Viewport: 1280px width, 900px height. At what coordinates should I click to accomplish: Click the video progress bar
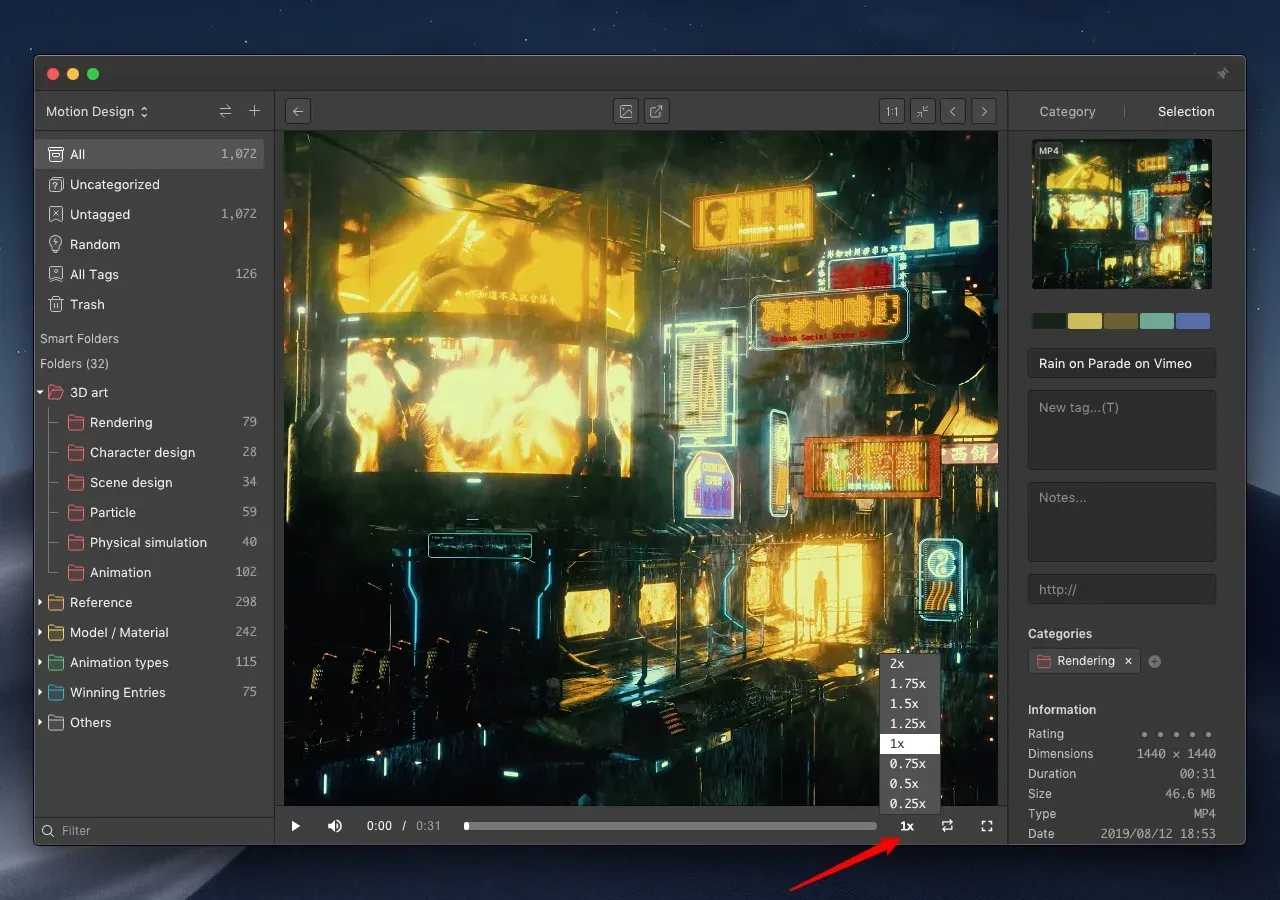671,826
